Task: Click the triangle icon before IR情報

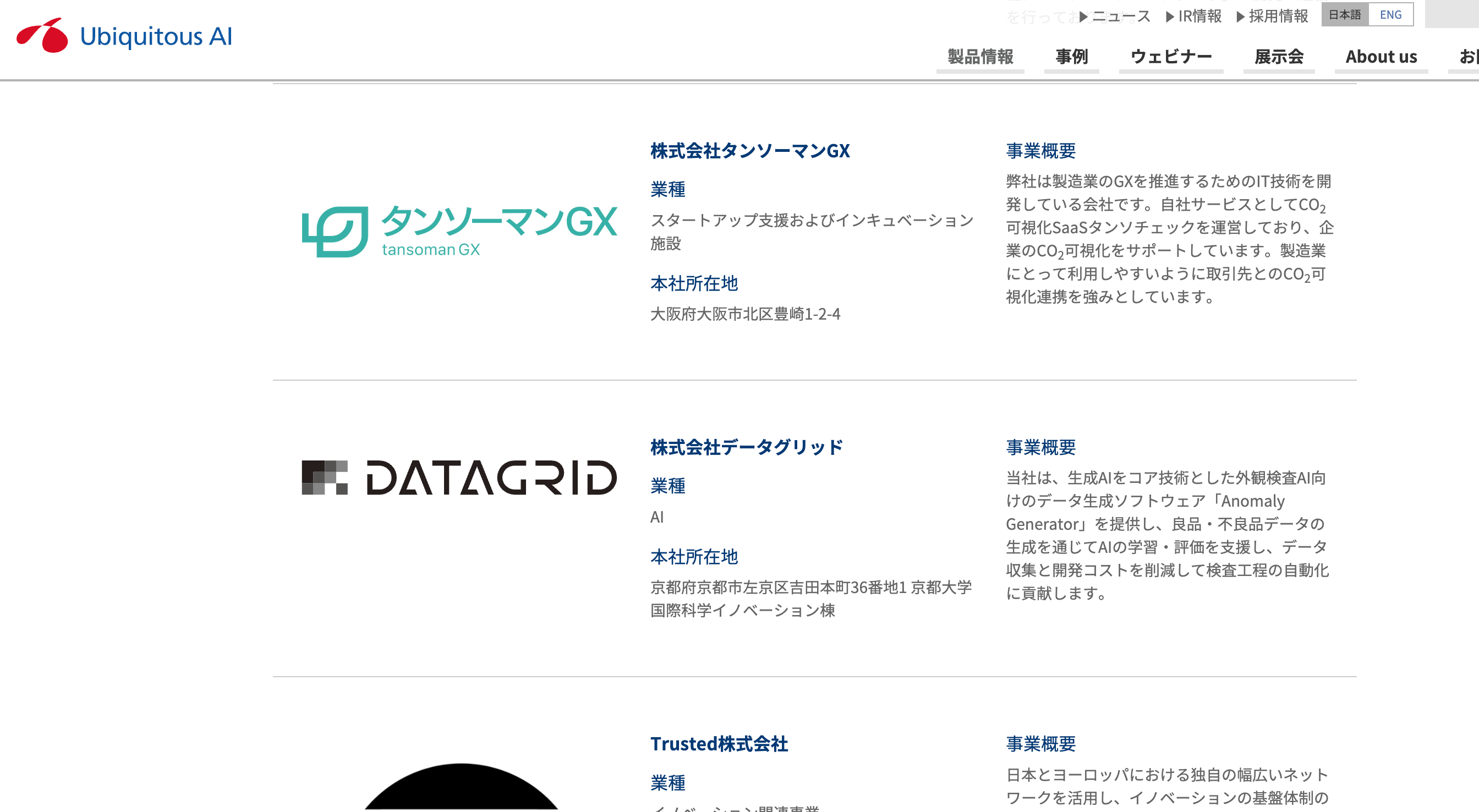Action: (1170, 17)
